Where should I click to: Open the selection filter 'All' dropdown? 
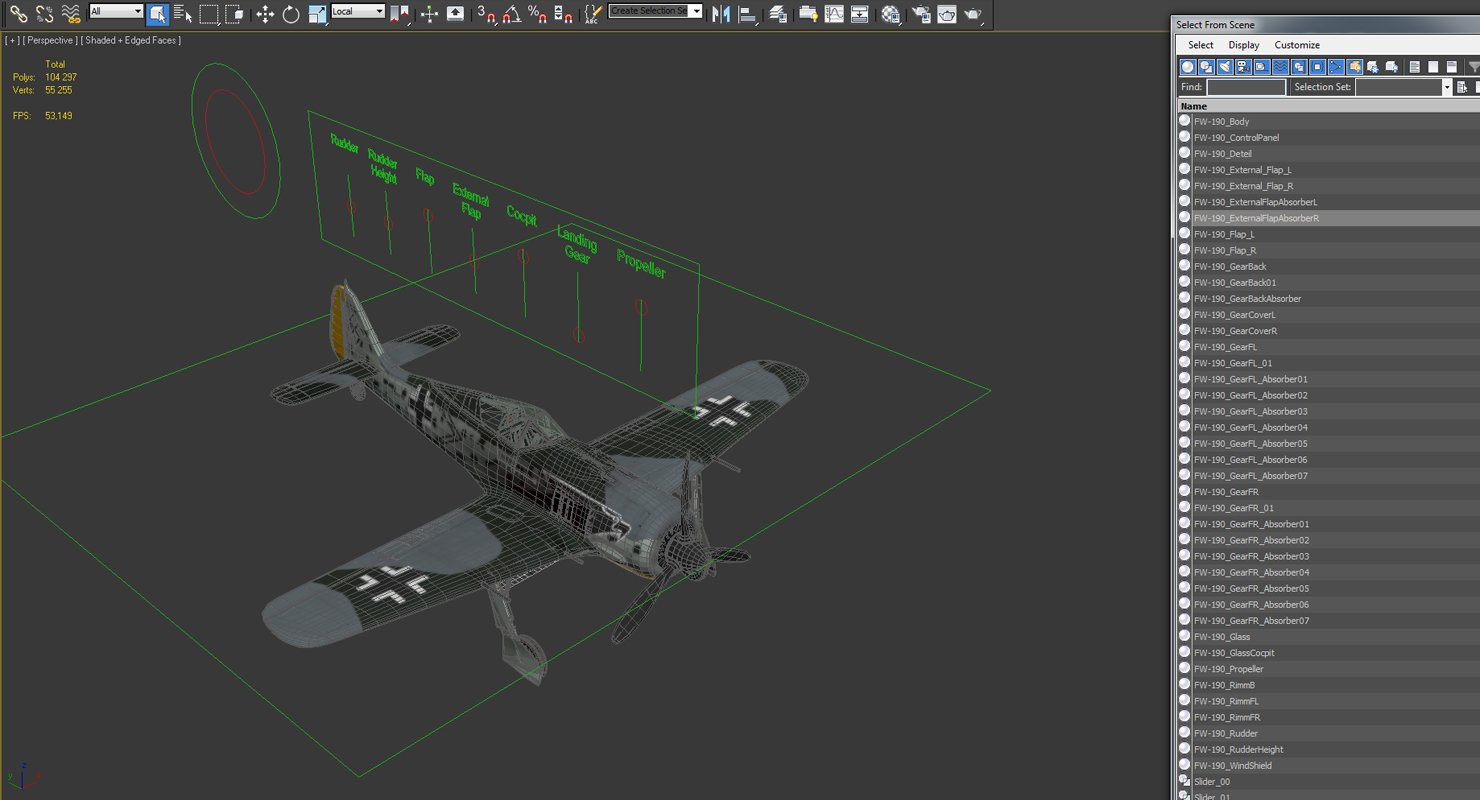tap(116, 11)
